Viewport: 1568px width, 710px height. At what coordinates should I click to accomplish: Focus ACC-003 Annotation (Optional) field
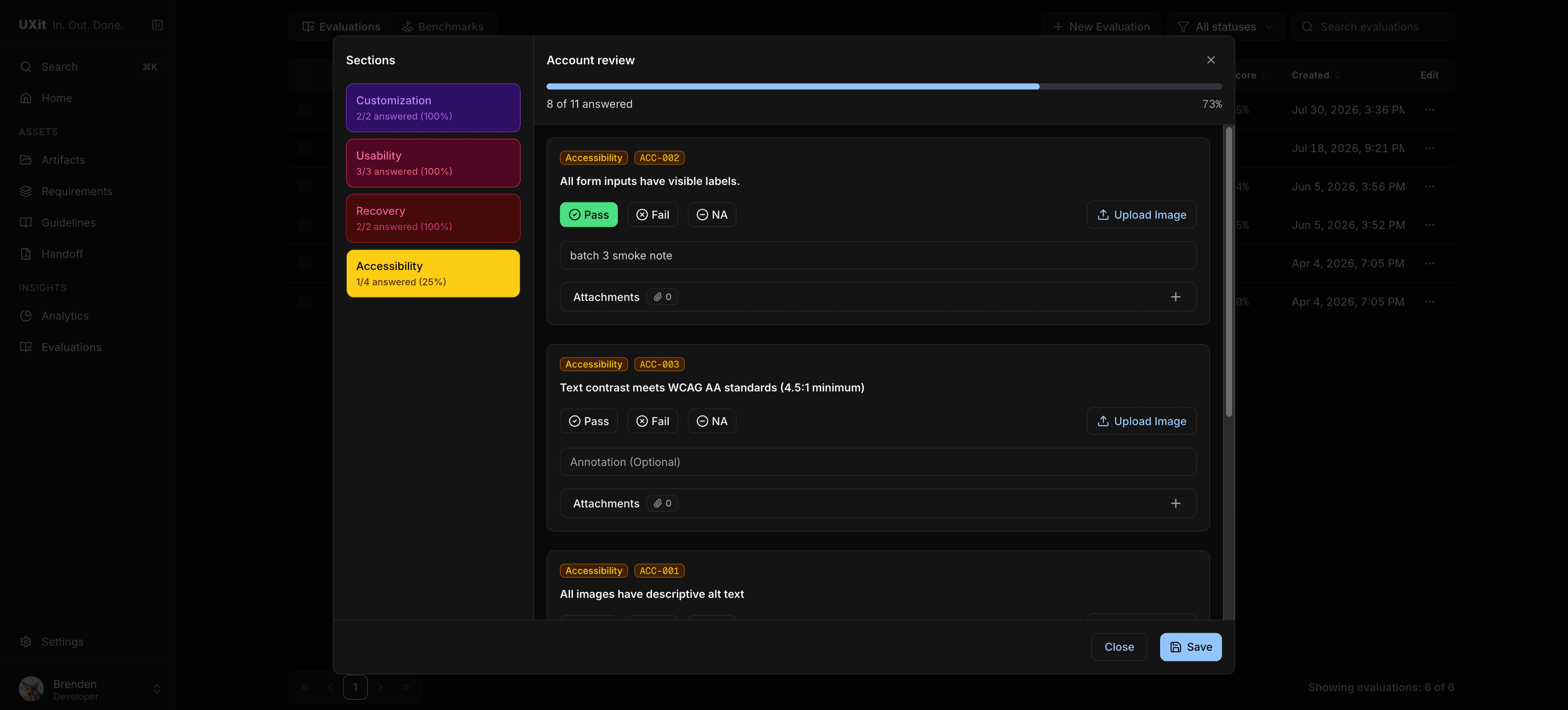click(x=878, y=462)
